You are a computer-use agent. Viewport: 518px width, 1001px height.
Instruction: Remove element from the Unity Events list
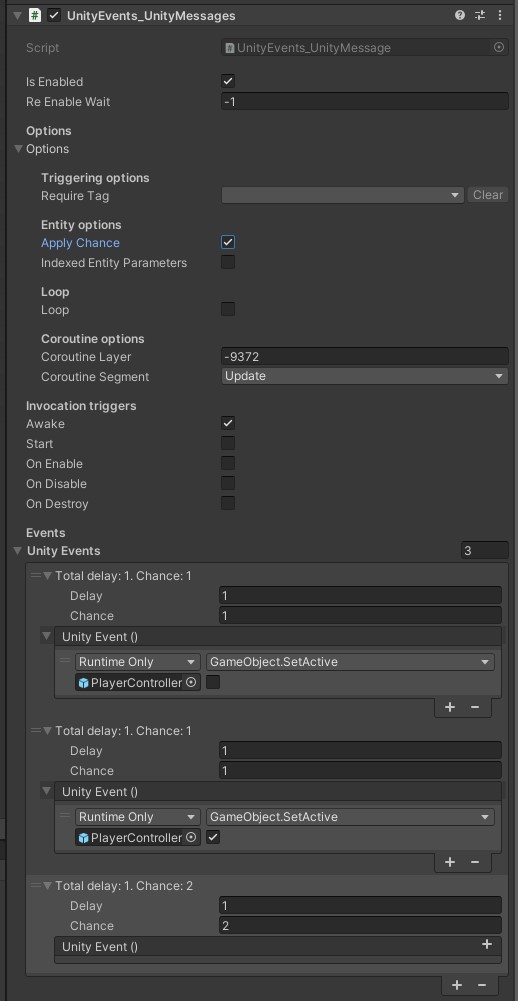coord(482,985)
